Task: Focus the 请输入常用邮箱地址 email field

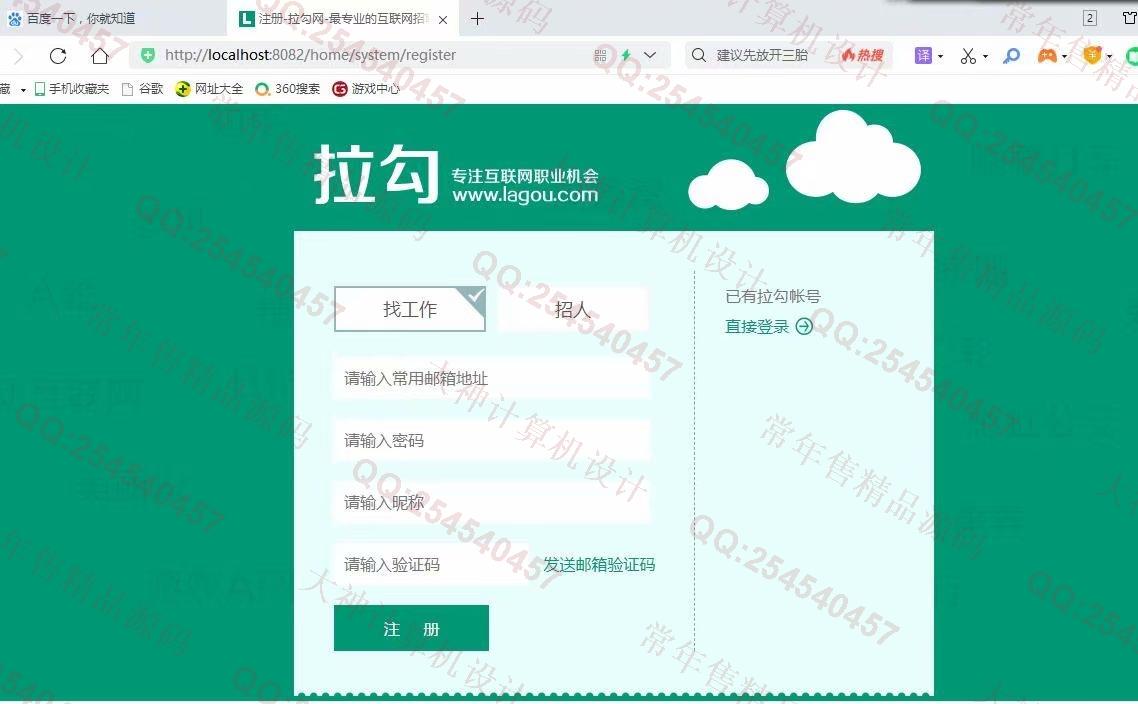Action: coord(492,378)
